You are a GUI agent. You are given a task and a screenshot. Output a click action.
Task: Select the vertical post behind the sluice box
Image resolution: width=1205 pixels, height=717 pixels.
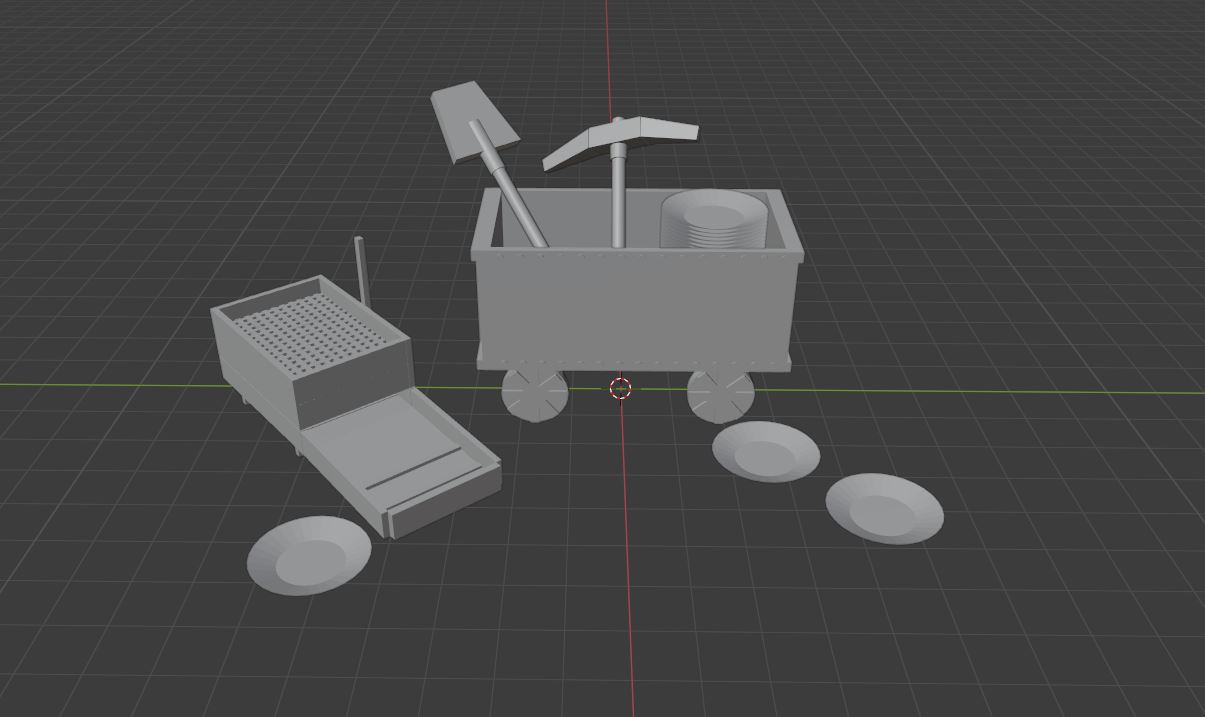tap(363, 272)
